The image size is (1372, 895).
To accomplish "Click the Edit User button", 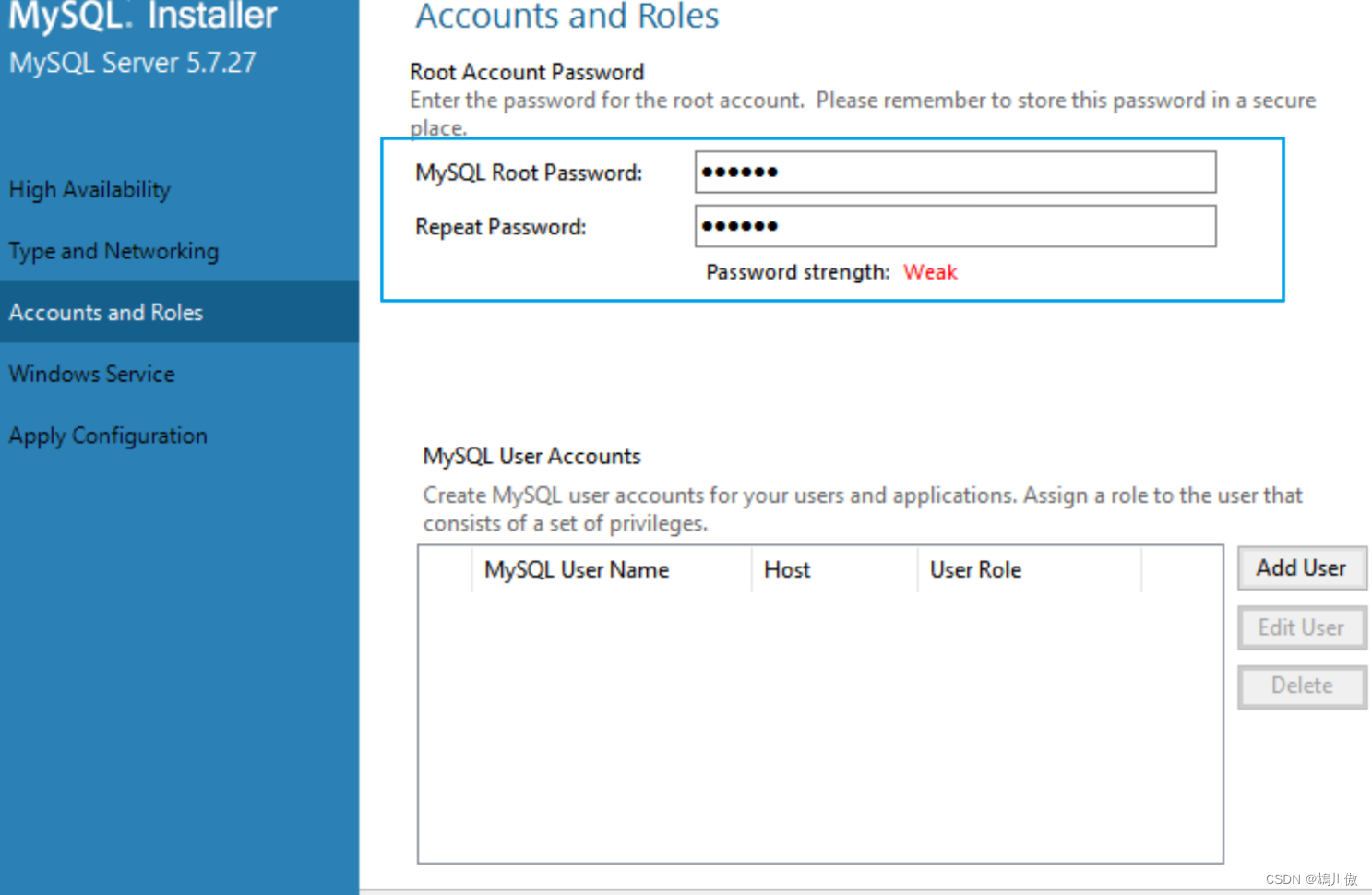I will [x=1302, y=627].
